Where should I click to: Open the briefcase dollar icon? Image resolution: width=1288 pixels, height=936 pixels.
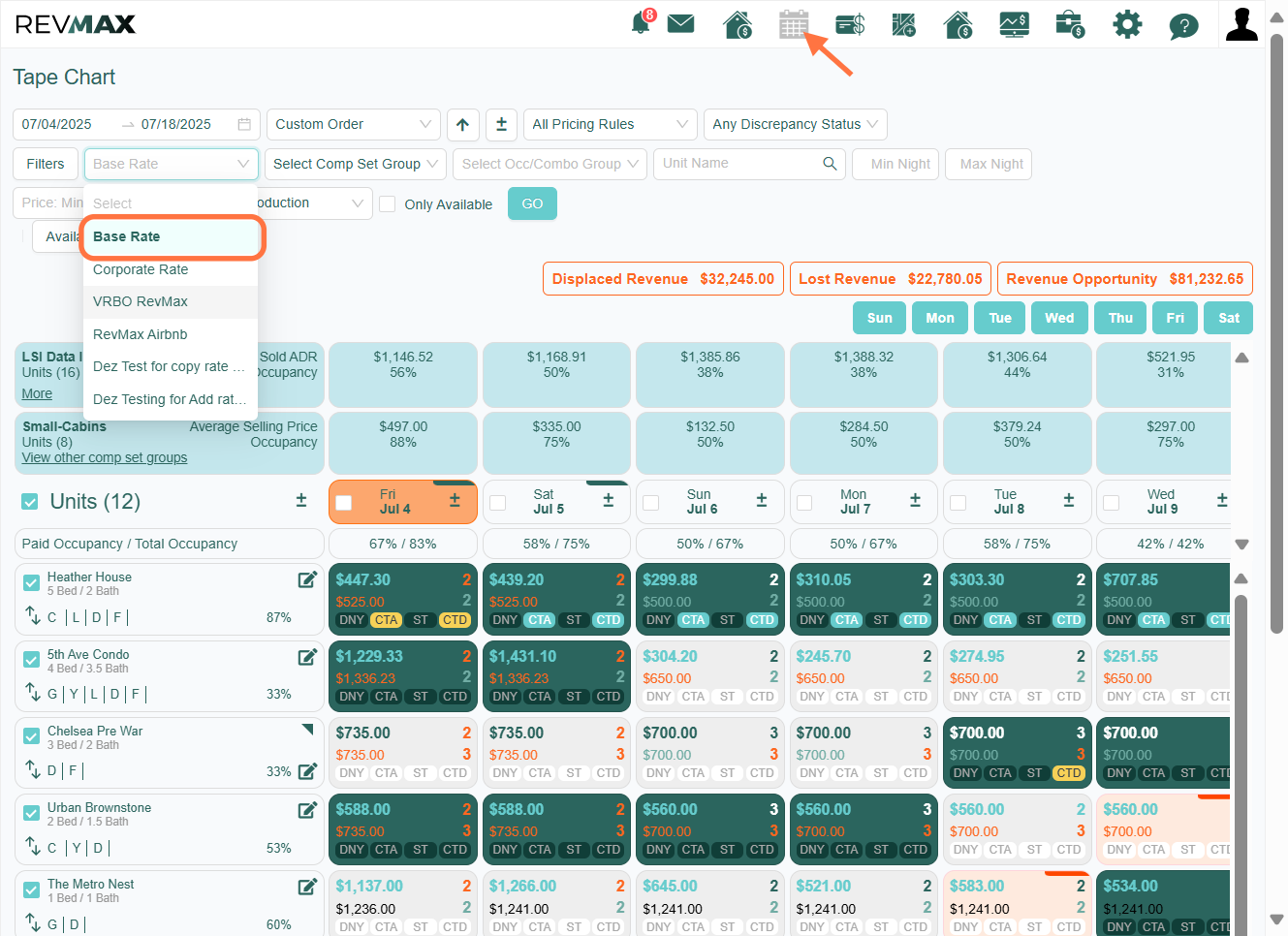pos(1070,24)
